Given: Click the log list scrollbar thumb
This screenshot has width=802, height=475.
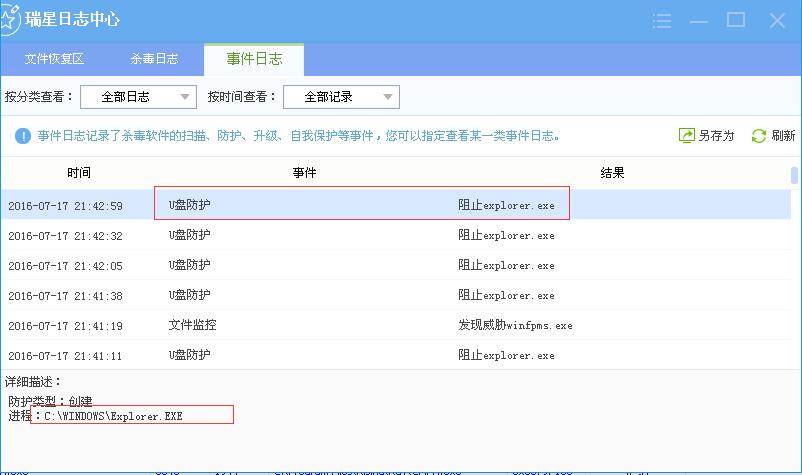Looking at the screenshot, I should [794, 175].
